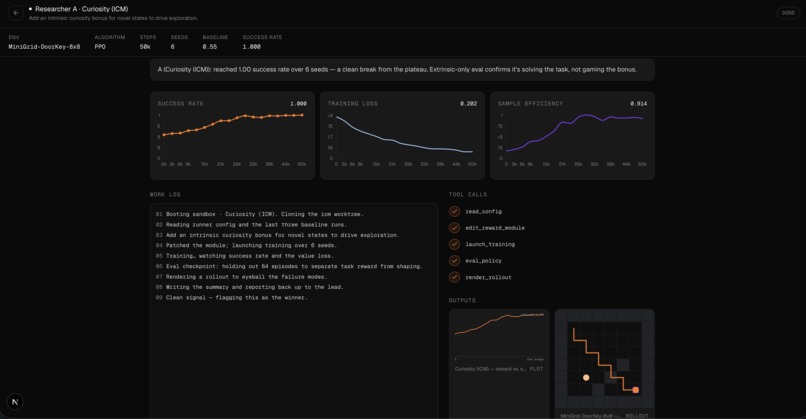The height and width of the screenshot is (419, 806).
Task: Click log line 08 Writing the summary
Action: 250,287
